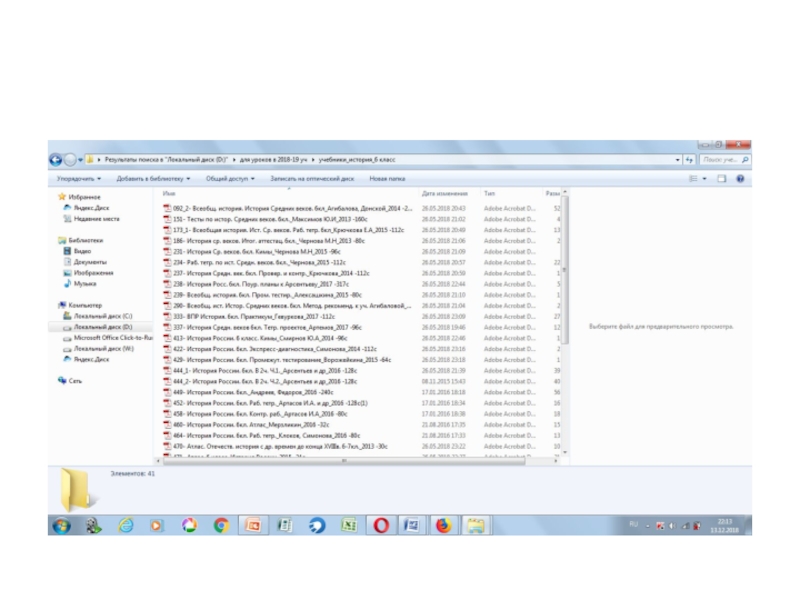
Task: Select file '231- История Ср. веков. 6кл. Кимы'
Action: (257, 252)
